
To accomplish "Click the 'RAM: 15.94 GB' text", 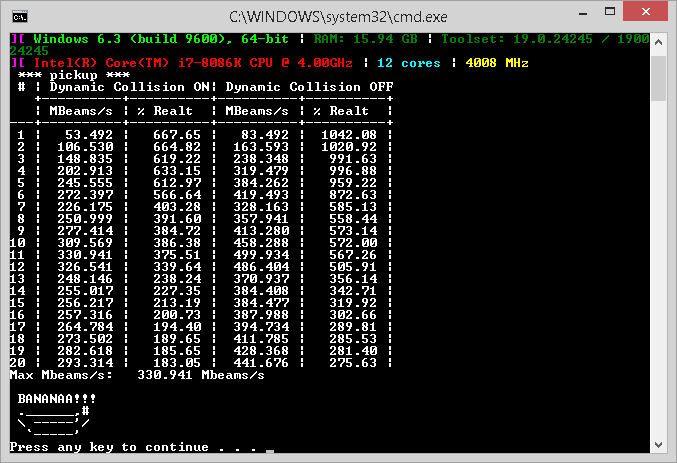I will [x=365, y=39].
